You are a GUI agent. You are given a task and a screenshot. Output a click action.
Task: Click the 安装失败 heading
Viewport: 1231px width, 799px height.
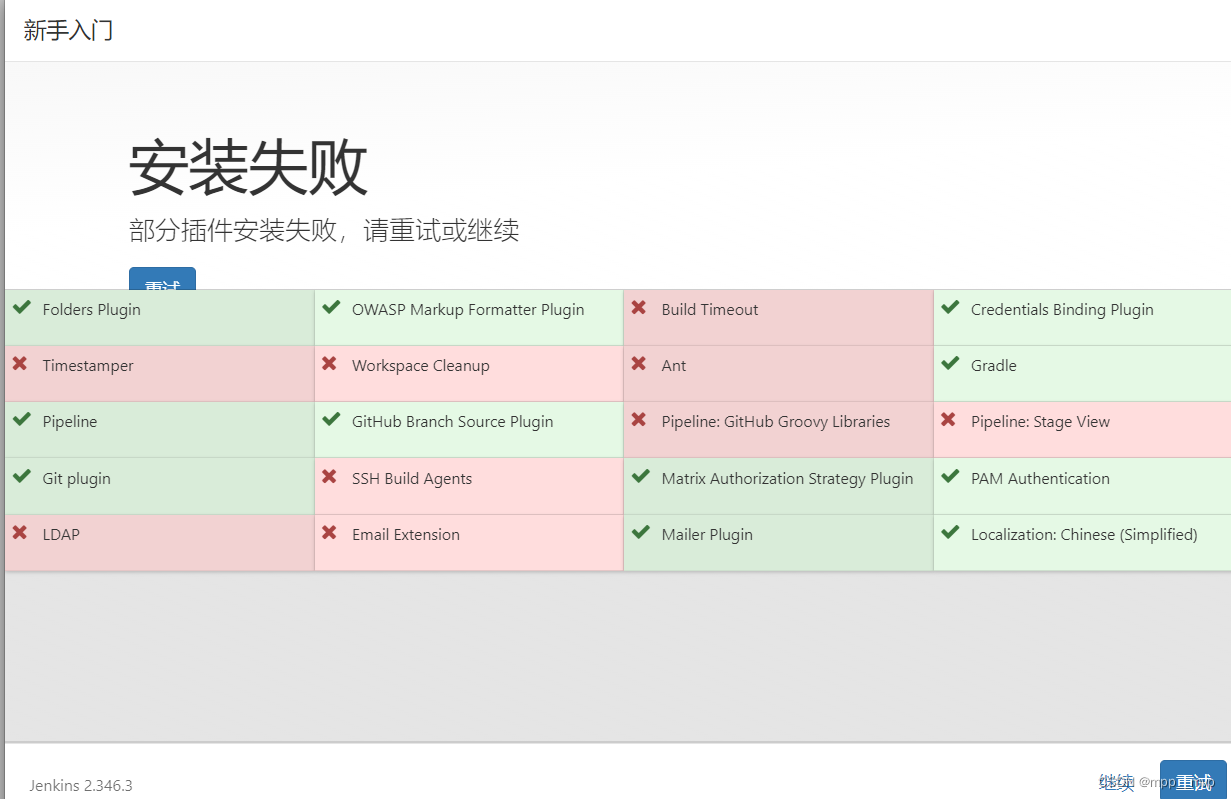coord(248,168)
